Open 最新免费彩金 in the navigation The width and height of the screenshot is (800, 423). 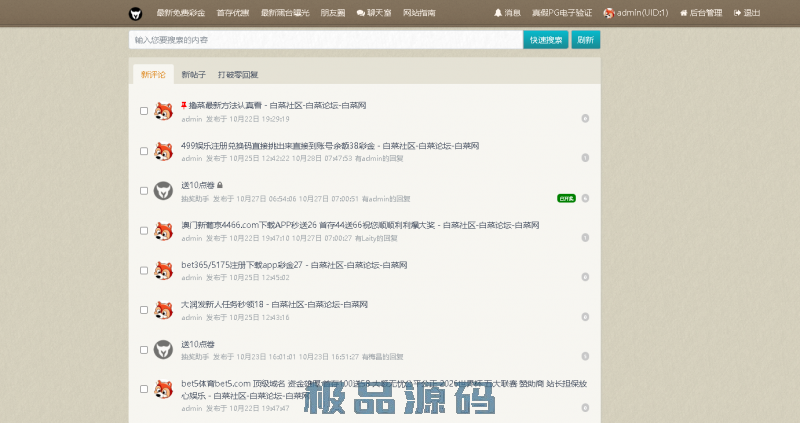tap(180, 13)
